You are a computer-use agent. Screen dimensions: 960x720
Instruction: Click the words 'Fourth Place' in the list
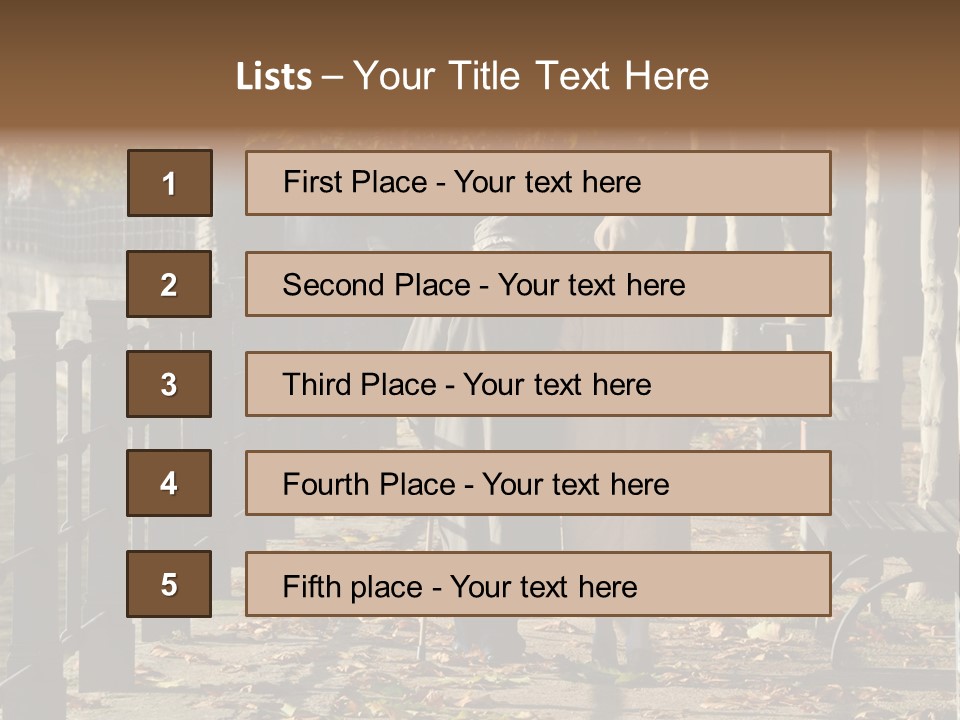click(x=369, y=484)
